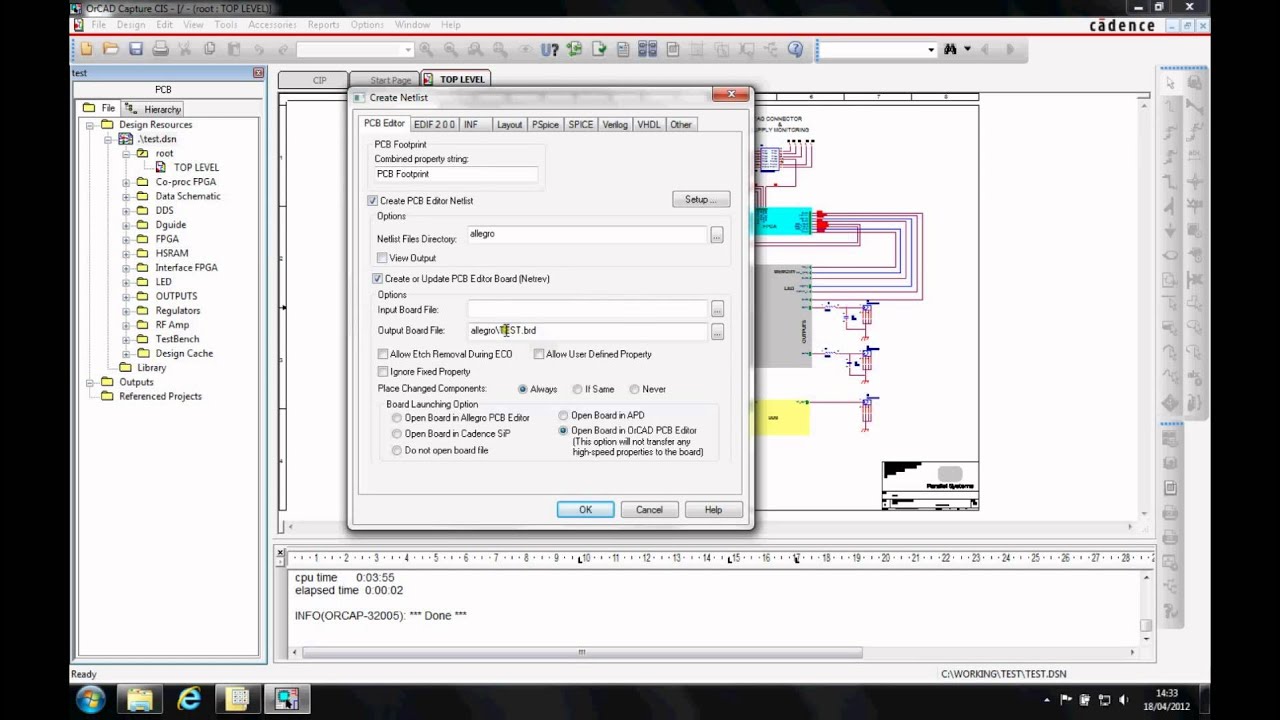Click the session log horizontal scrollbar thumb

coord(582,653)
